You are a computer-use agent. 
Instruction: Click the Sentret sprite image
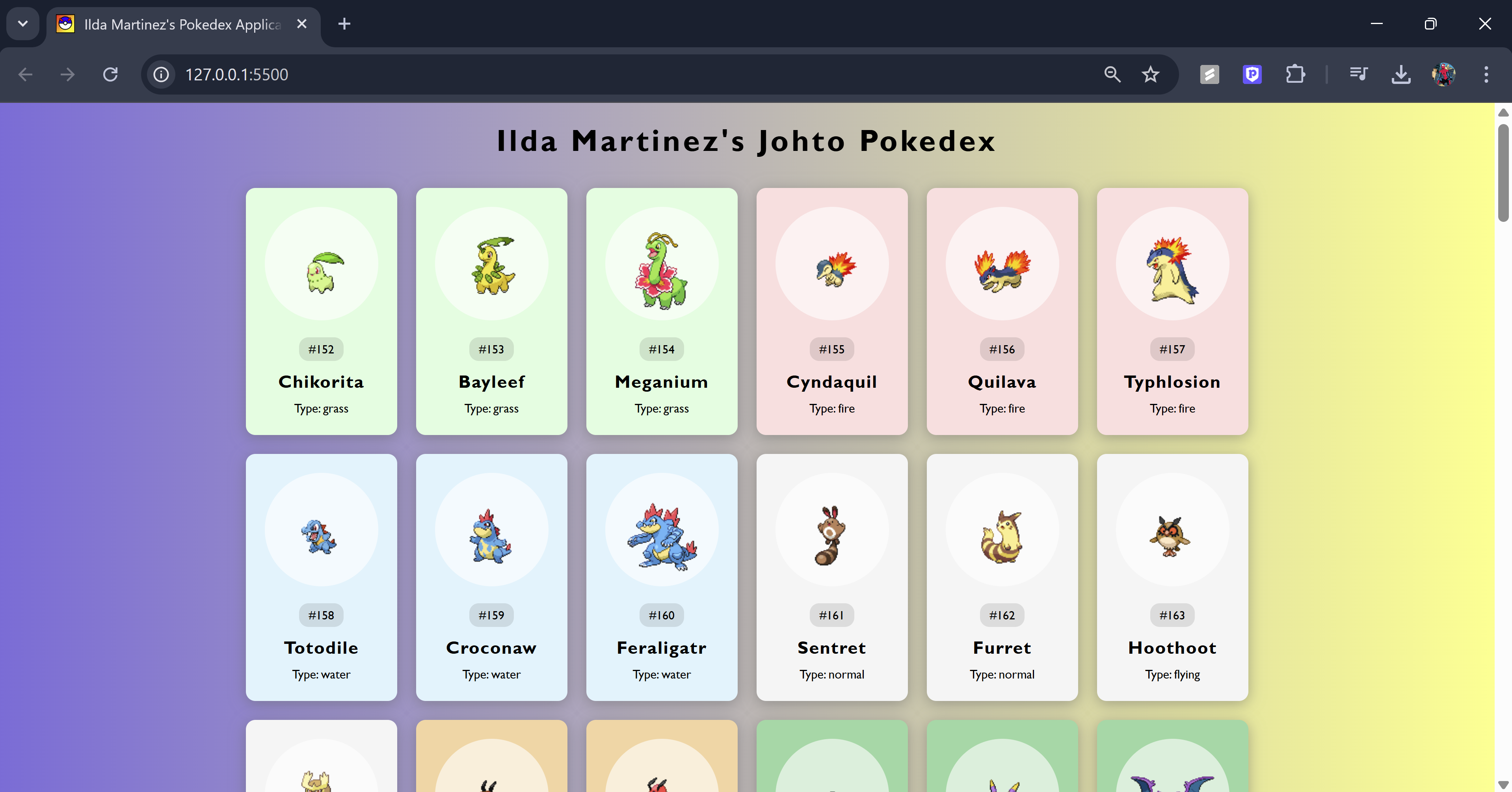[829, 535]
